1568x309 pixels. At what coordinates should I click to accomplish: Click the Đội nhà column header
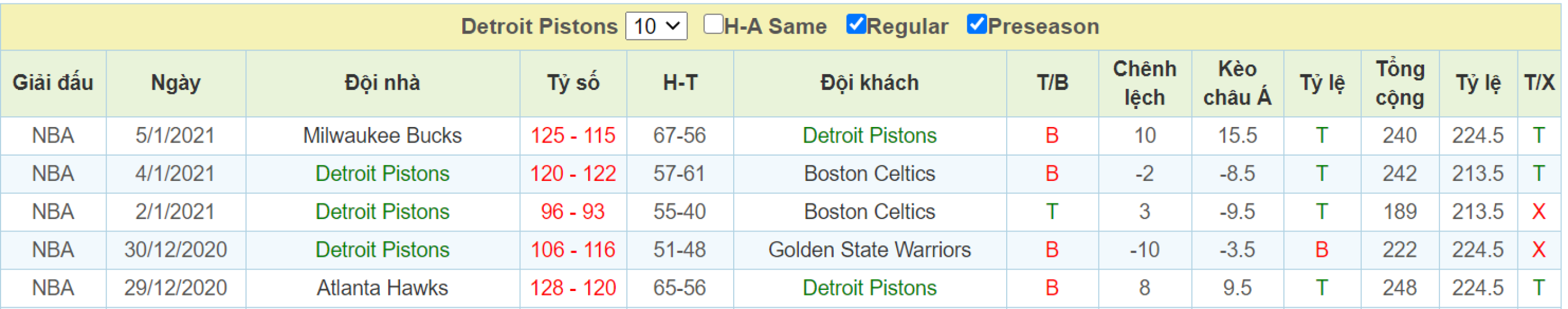382,83
